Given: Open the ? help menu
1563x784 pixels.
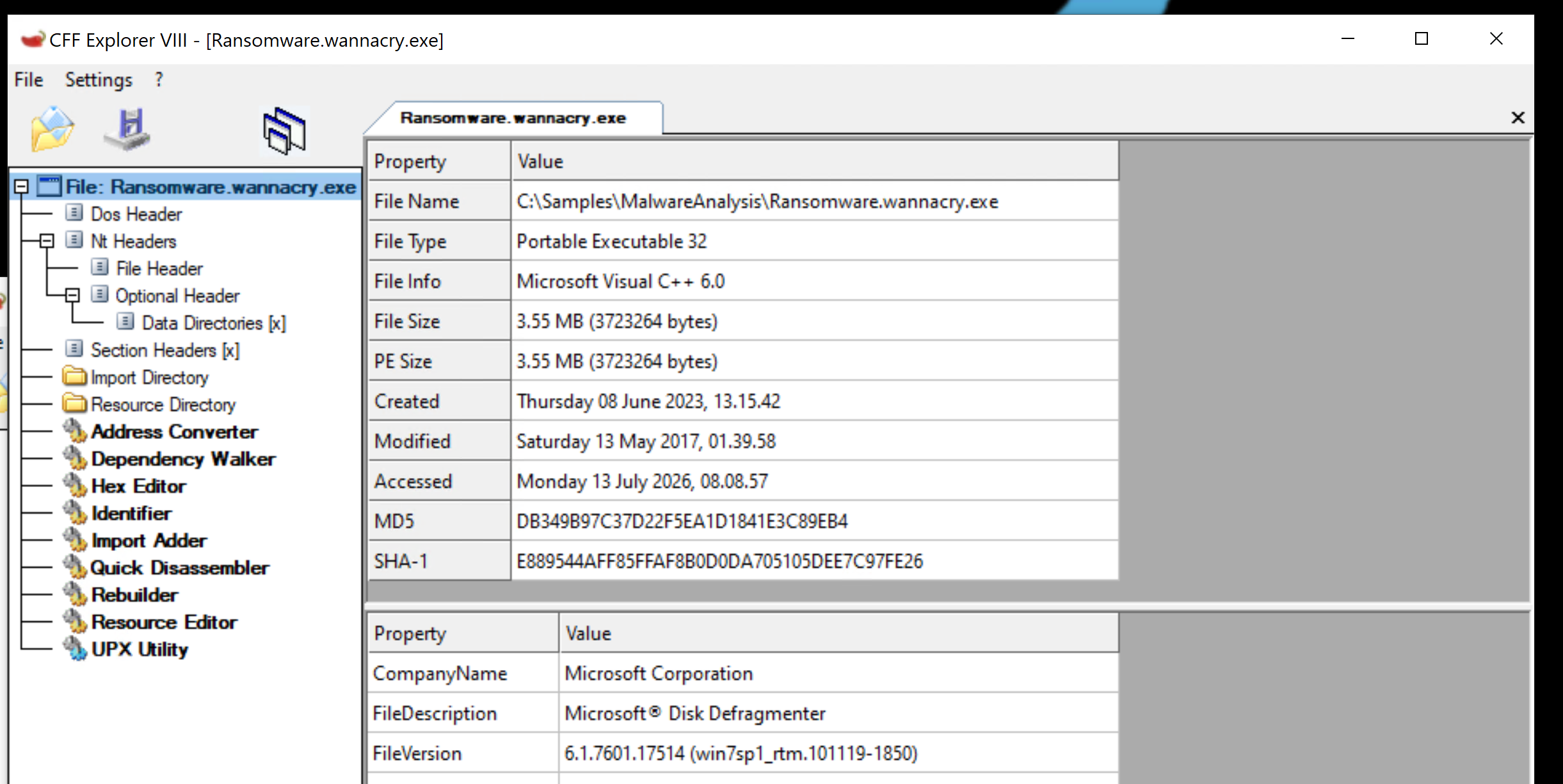Looking at the screenshot, I should [x=159, y=80].
